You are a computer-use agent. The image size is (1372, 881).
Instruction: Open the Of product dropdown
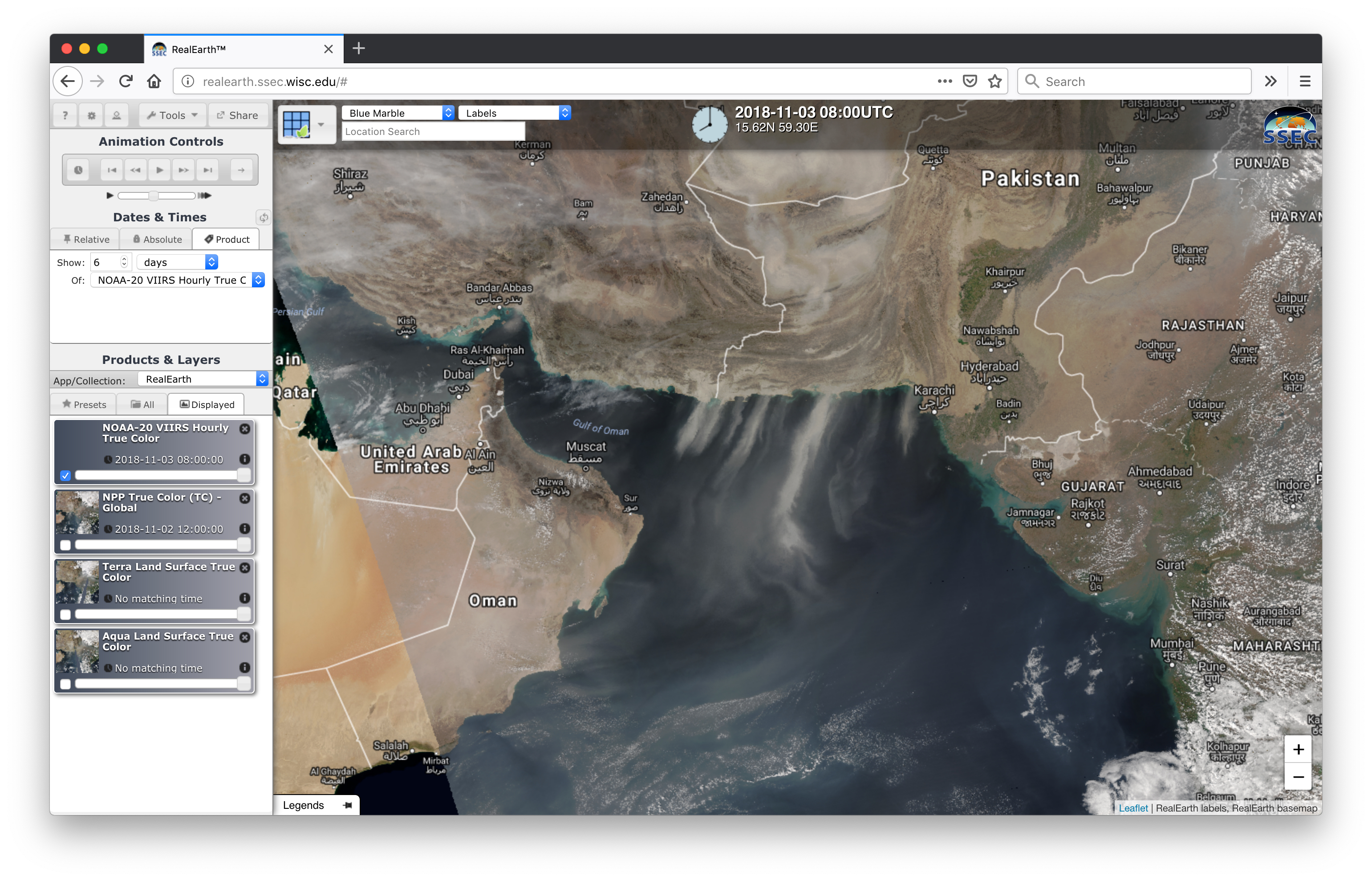click(177, 280)
